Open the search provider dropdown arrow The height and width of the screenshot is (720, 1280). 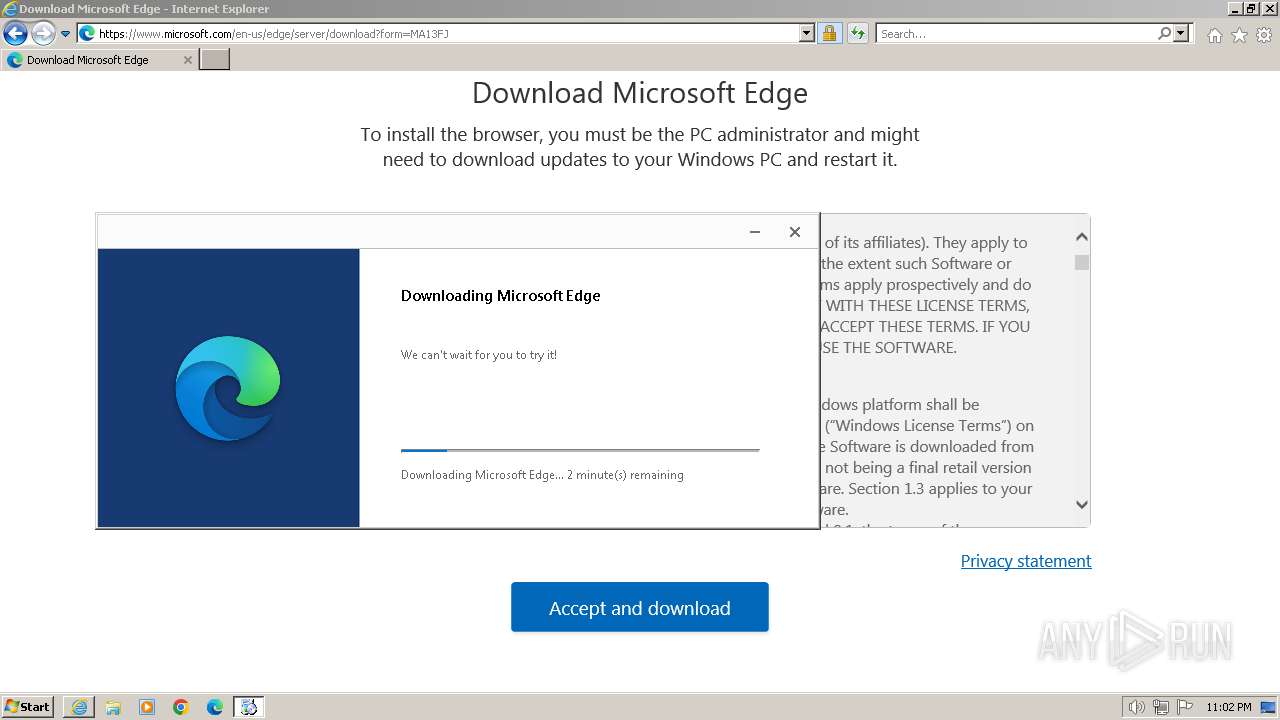[x=1181, y=33]
